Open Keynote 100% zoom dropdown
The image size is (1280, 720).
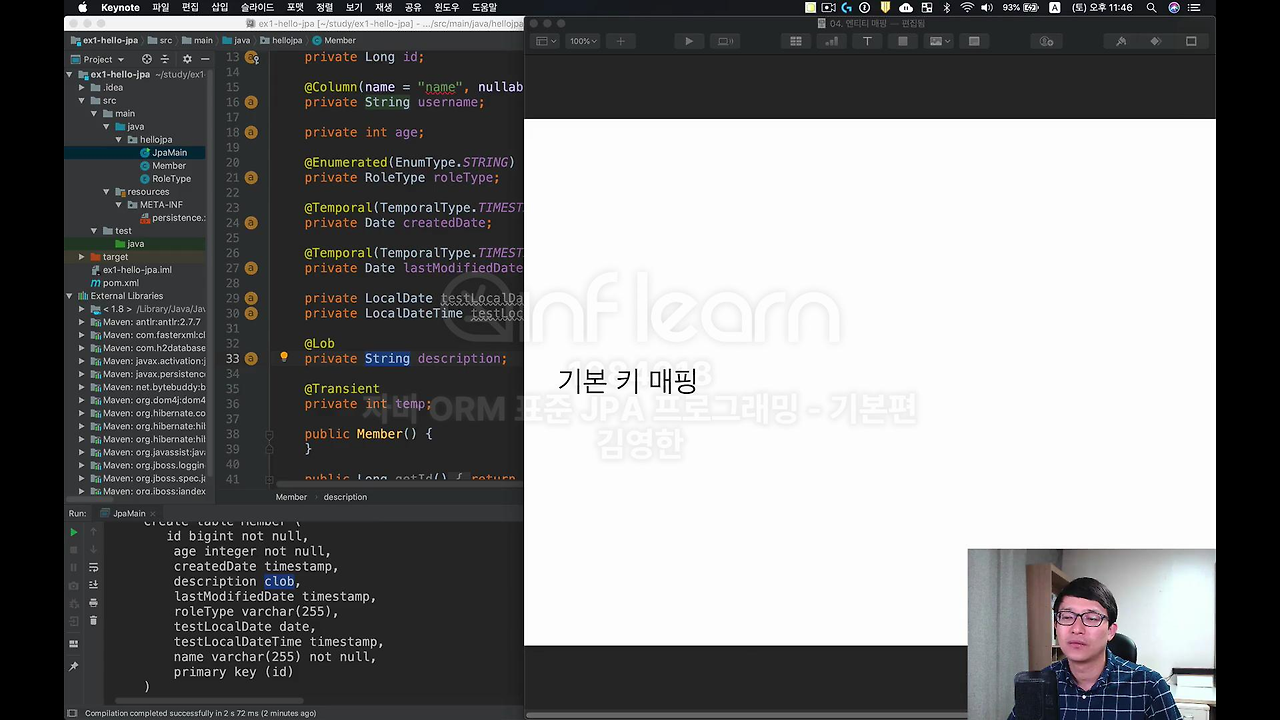coord(583,41)
